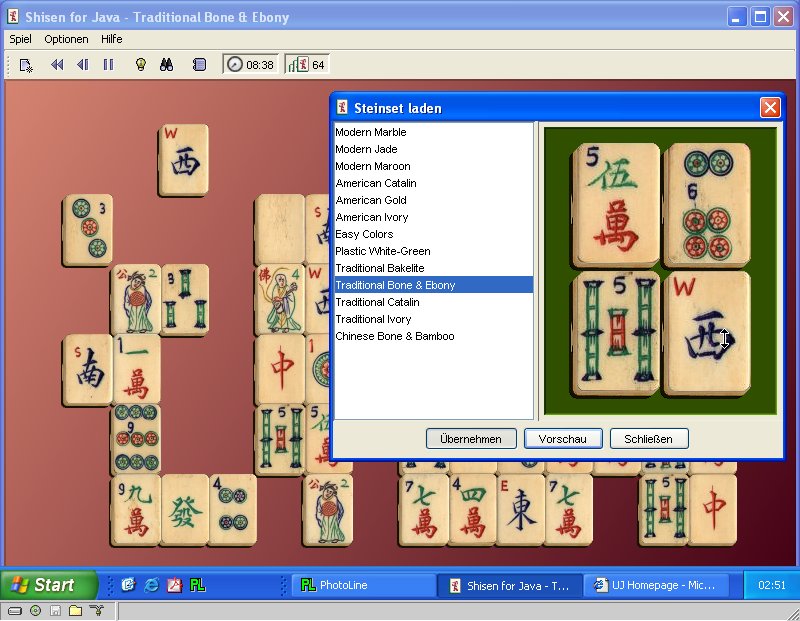Viewport: 800px width, 621px height.
Task: Open the Optionen menu
Action: point(66,39)
